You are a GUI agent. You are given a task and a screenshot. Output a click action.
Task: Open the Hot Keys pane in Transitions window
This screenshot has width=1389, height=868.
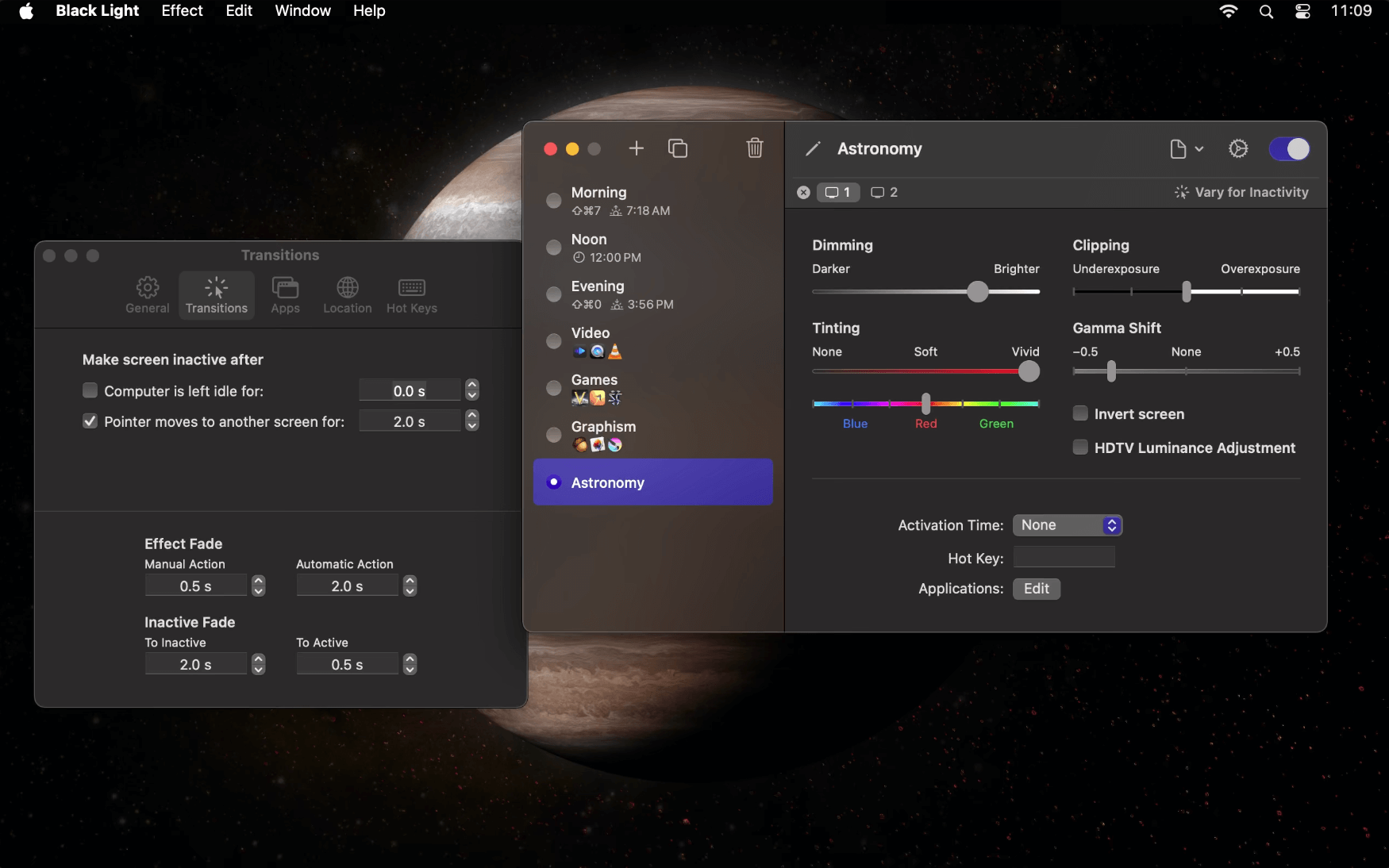412,294
